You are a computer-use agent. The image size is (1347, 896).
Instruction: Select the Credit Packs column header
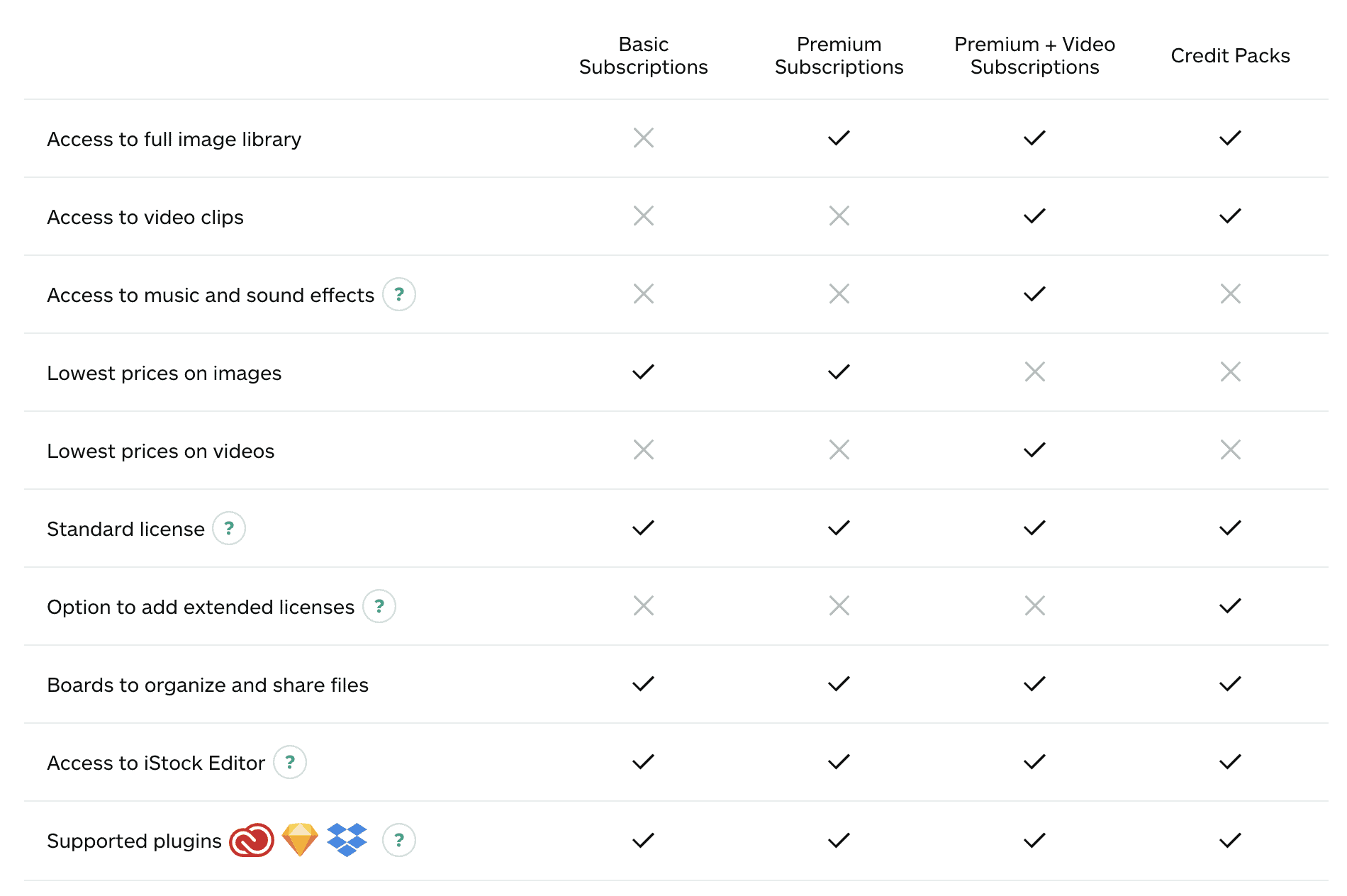(1231, 55)
